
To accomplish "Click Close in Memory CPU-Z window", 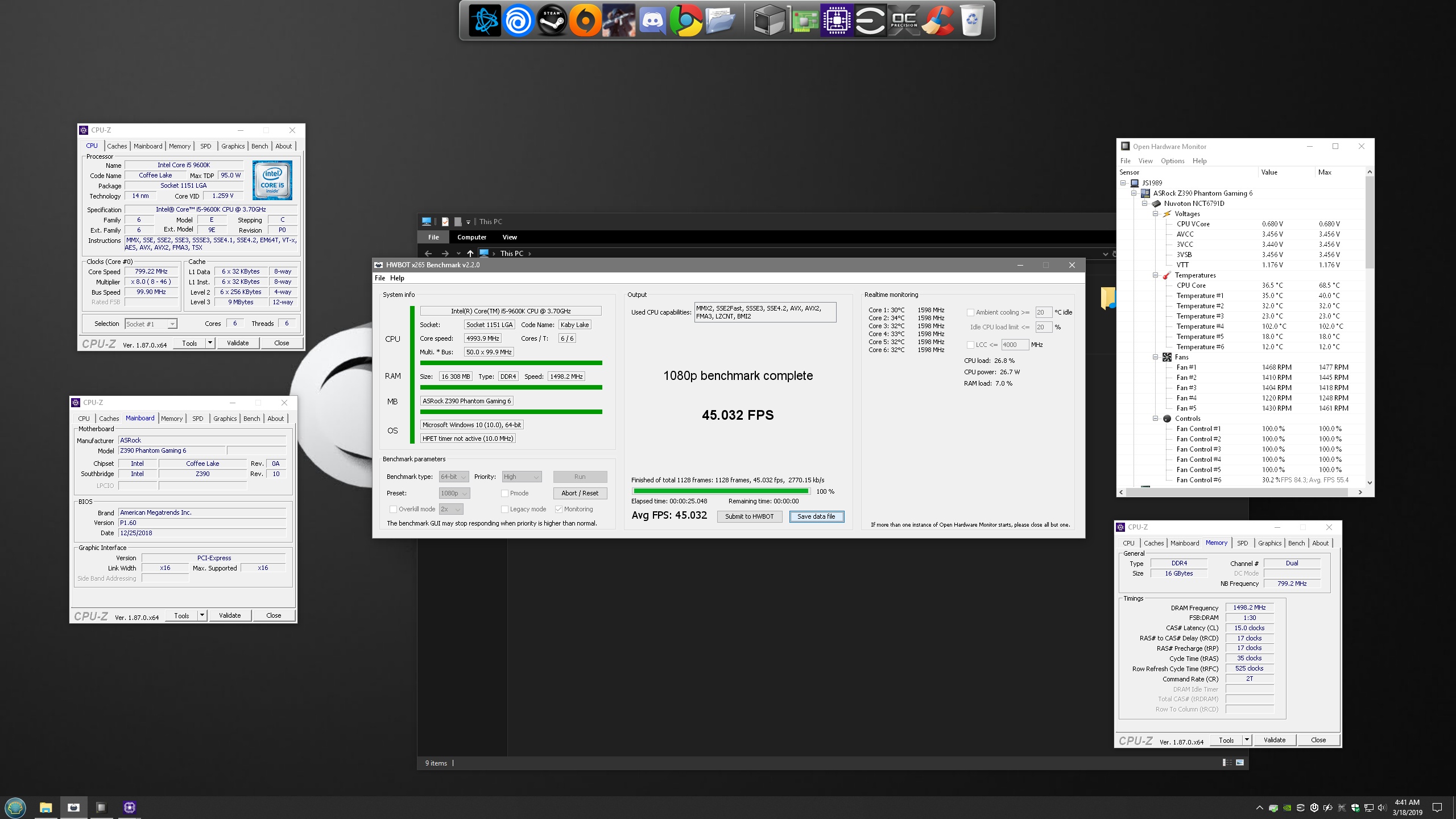I will coord(1318,740).
